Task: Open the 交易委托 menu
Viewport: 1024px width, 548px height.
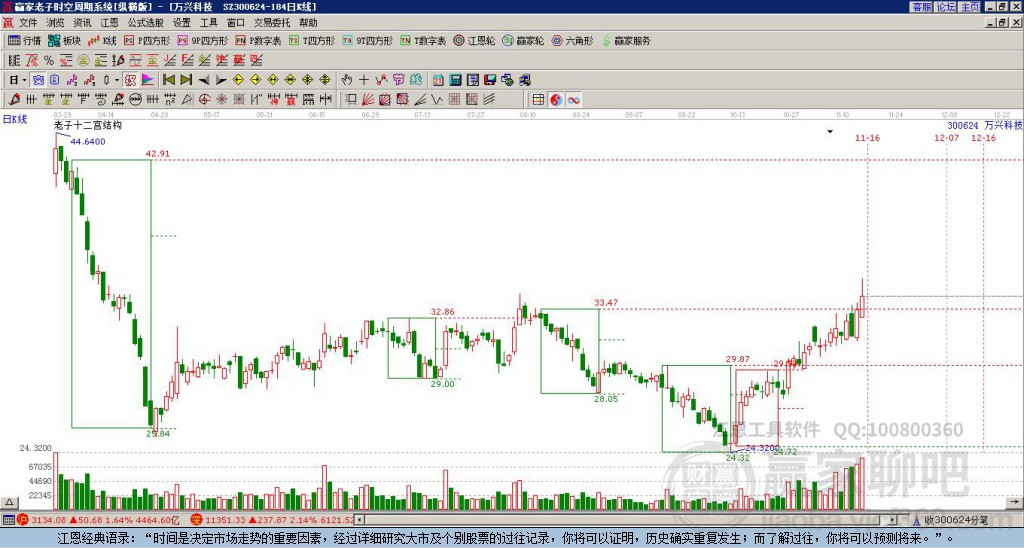Action: coord(272,23)
